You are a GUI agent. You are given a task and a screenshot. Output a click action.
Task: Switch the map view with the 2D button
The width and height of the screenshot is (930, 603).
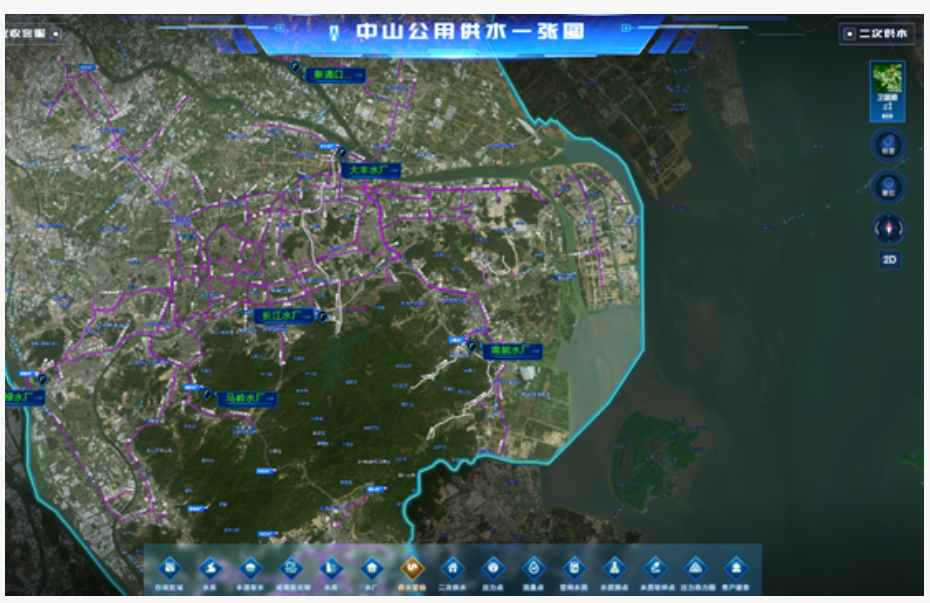[889, 260]
